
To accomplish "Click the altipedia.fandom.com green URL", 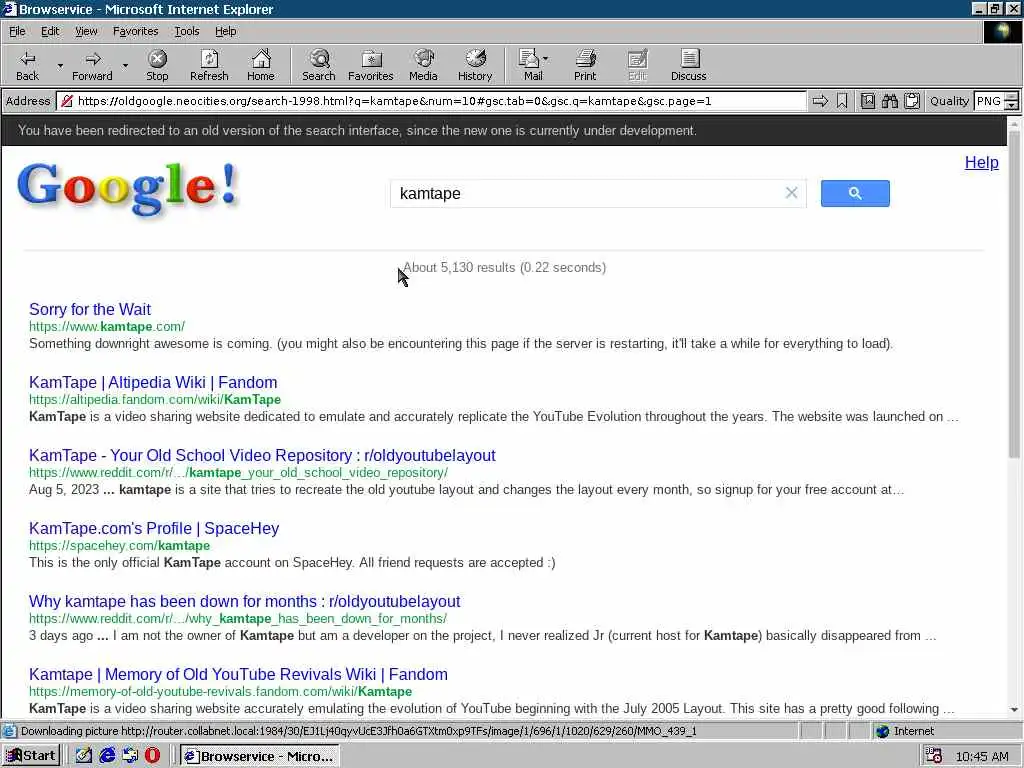I will (x=155, y=400).
